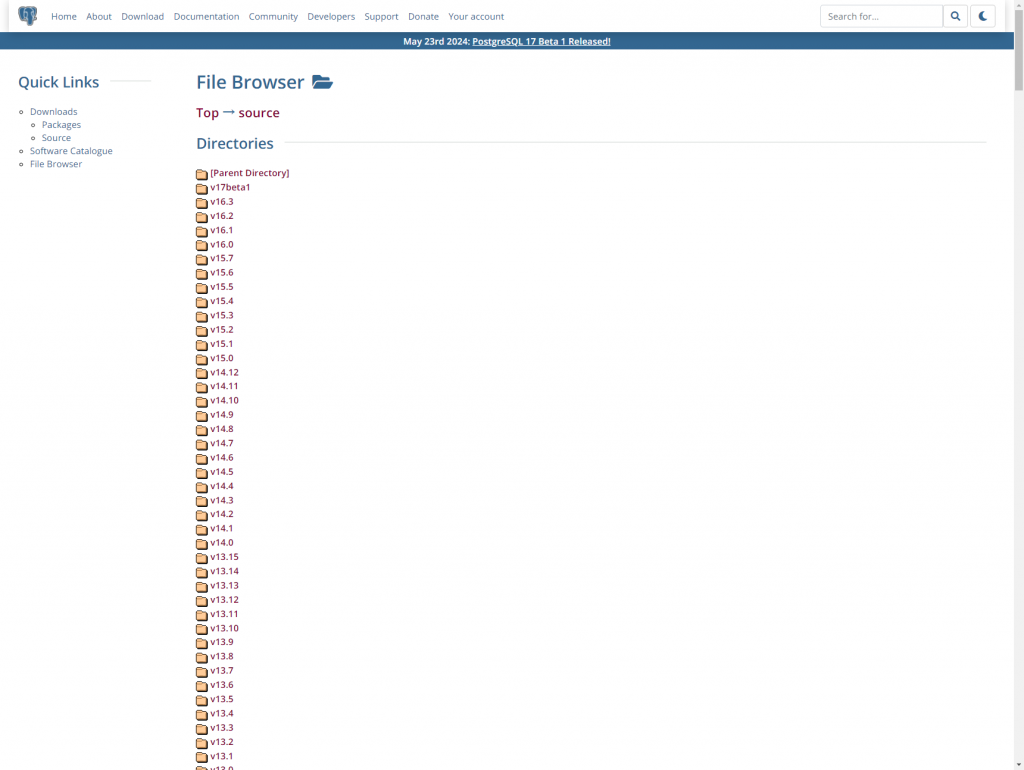This screenshot has height=770, width=1024.
Task: Open the Documentation menu item
Action: (206, 16)
